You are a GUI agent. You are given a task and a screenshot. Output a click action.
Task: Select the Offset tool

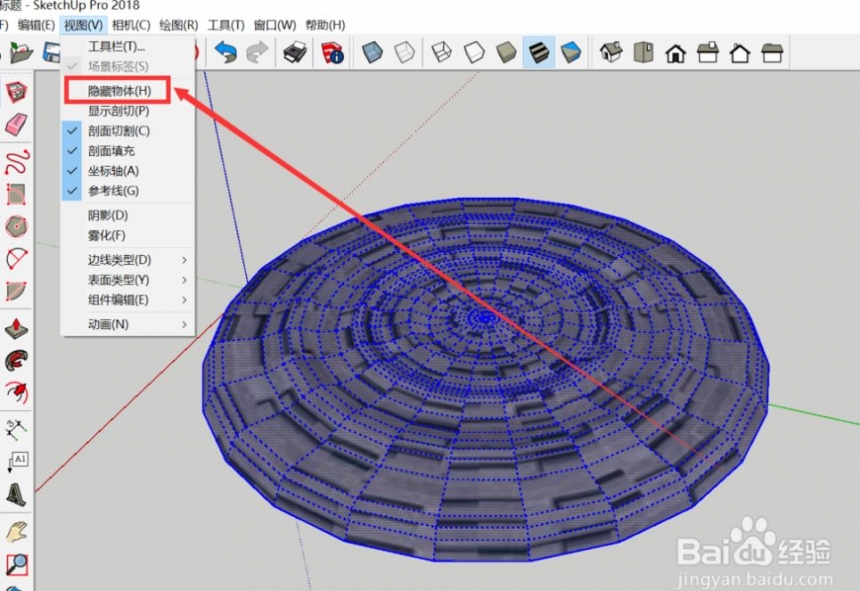[x=16, y=392]
